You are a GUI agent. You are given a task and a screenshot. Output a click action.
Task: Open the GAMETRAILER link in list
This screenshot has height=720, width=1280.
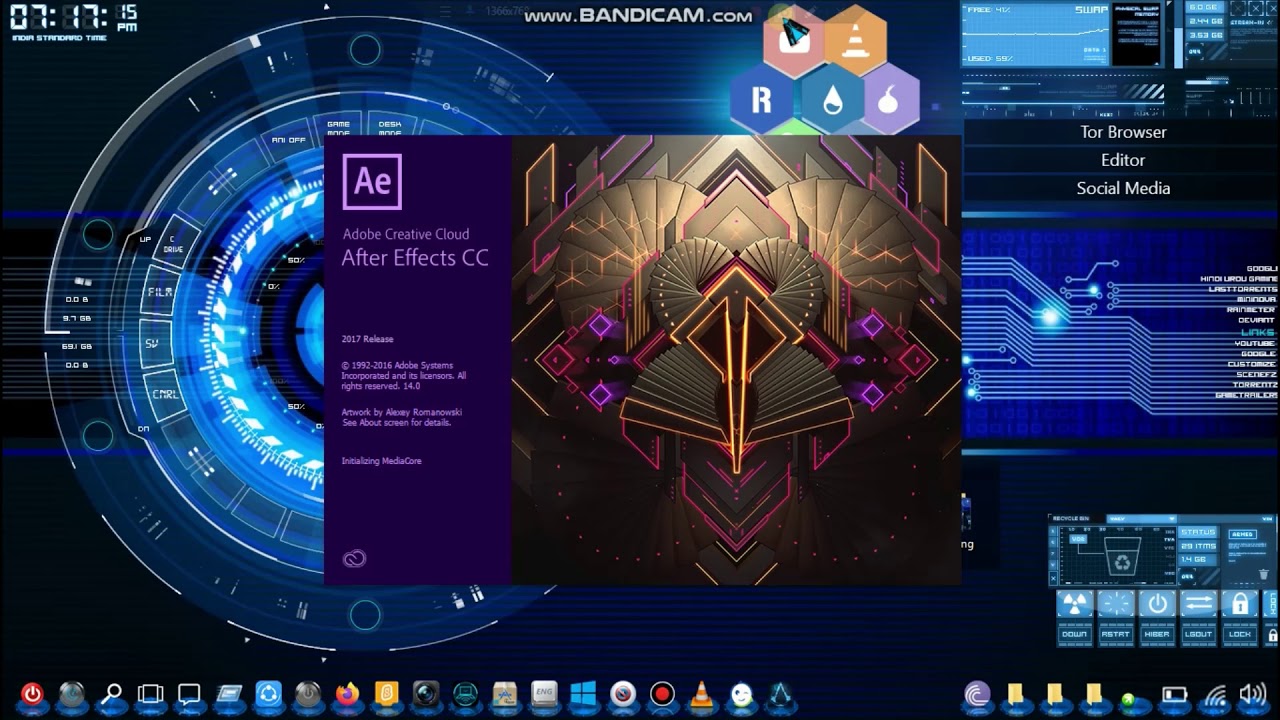point(1246,396)
